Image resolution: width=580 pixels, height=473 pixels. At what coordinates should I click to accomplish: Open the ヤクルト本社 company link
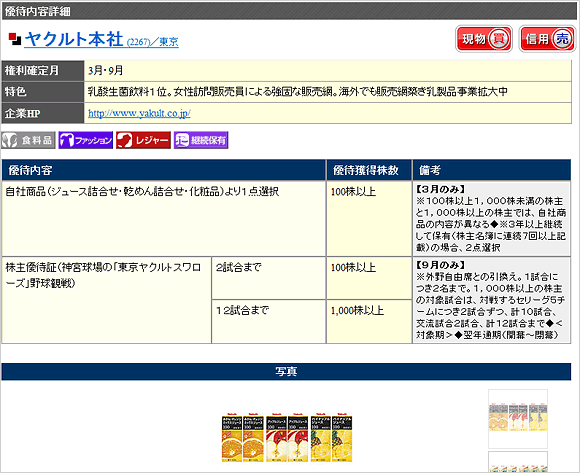(101, 40)
